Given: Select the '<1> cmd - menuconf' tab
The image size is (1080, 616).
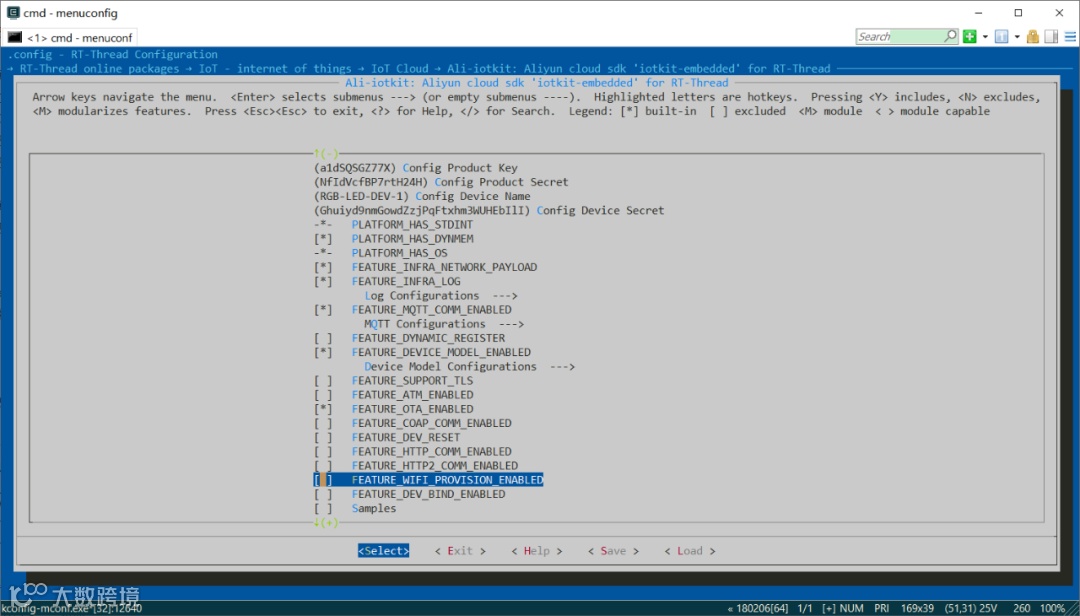Looking at the screenshot, I should click(x=71, y=37).
